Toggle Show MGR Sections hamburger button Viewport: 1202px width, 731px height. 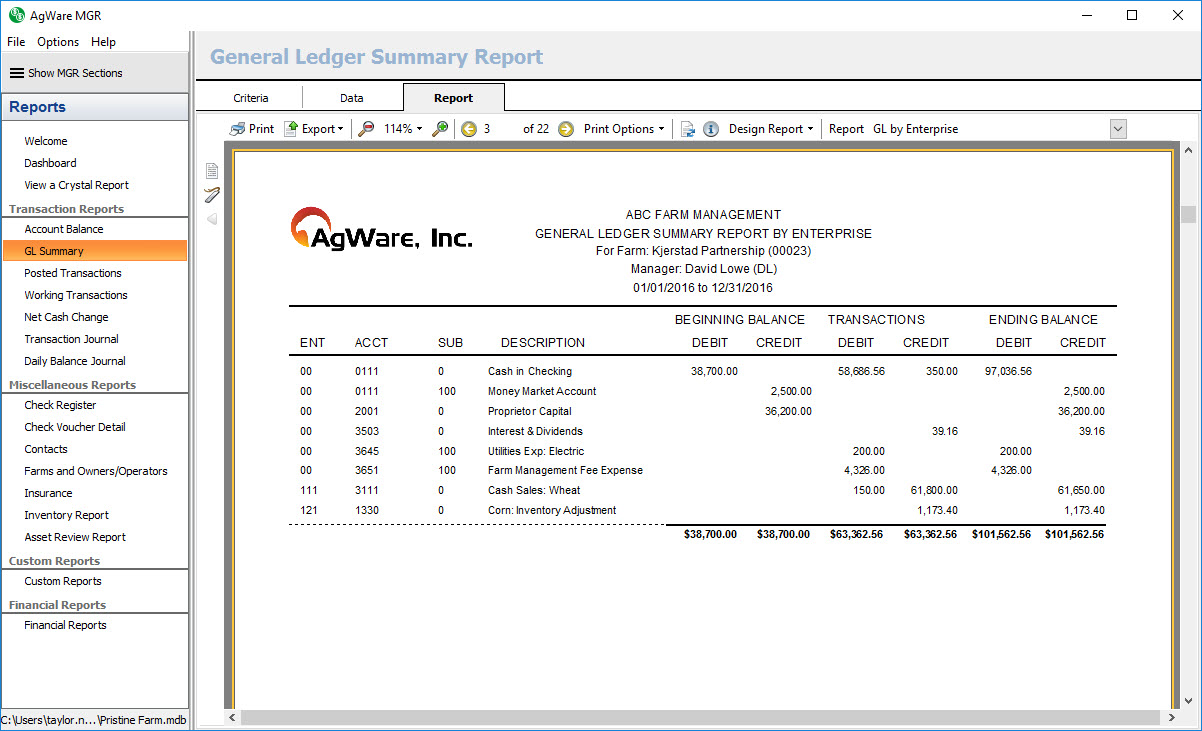pyautogui.click(x=17, y=73)
